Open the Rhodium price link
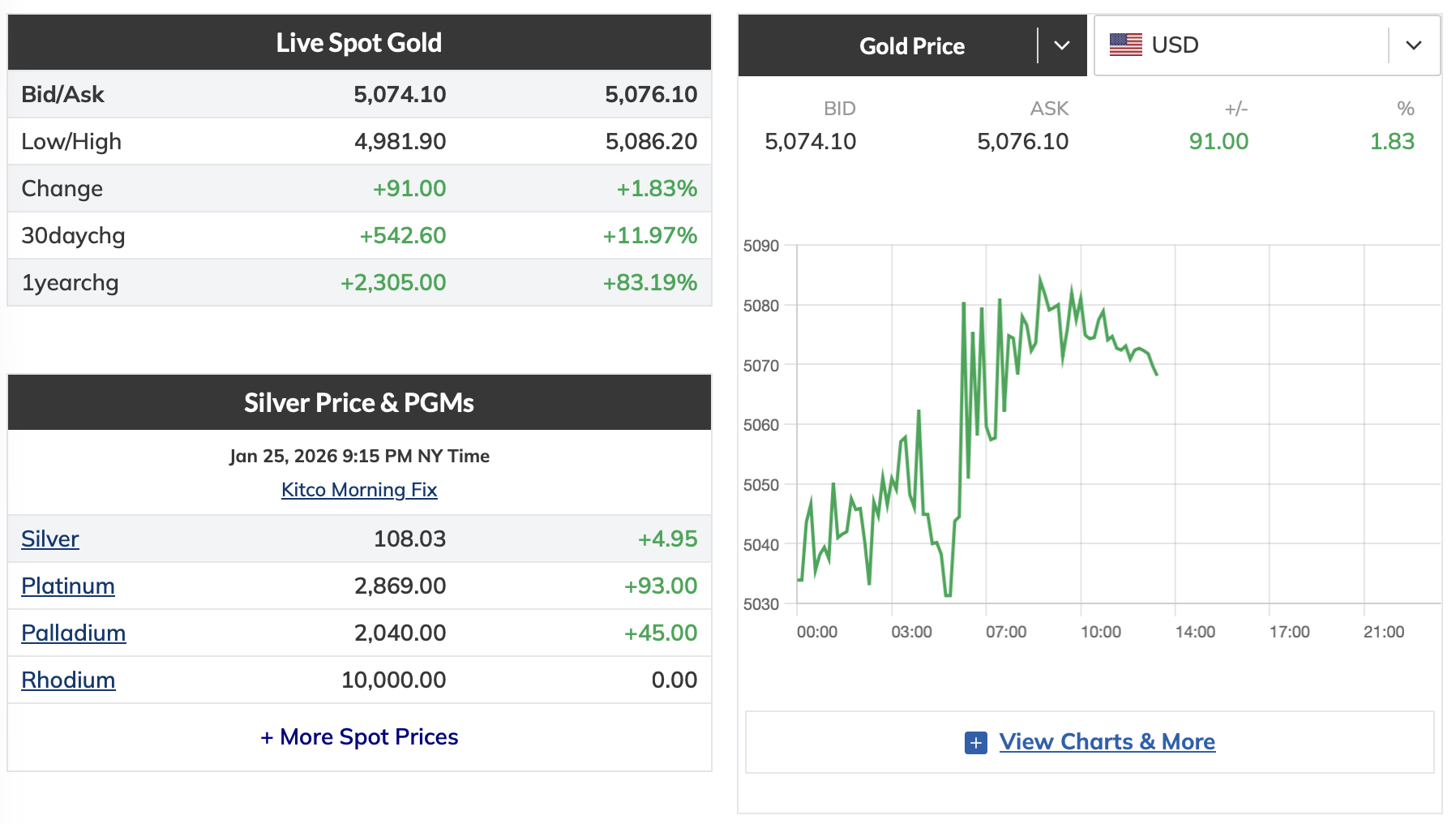This screenshot has width=1456, height=824. [x=68, y=680]
